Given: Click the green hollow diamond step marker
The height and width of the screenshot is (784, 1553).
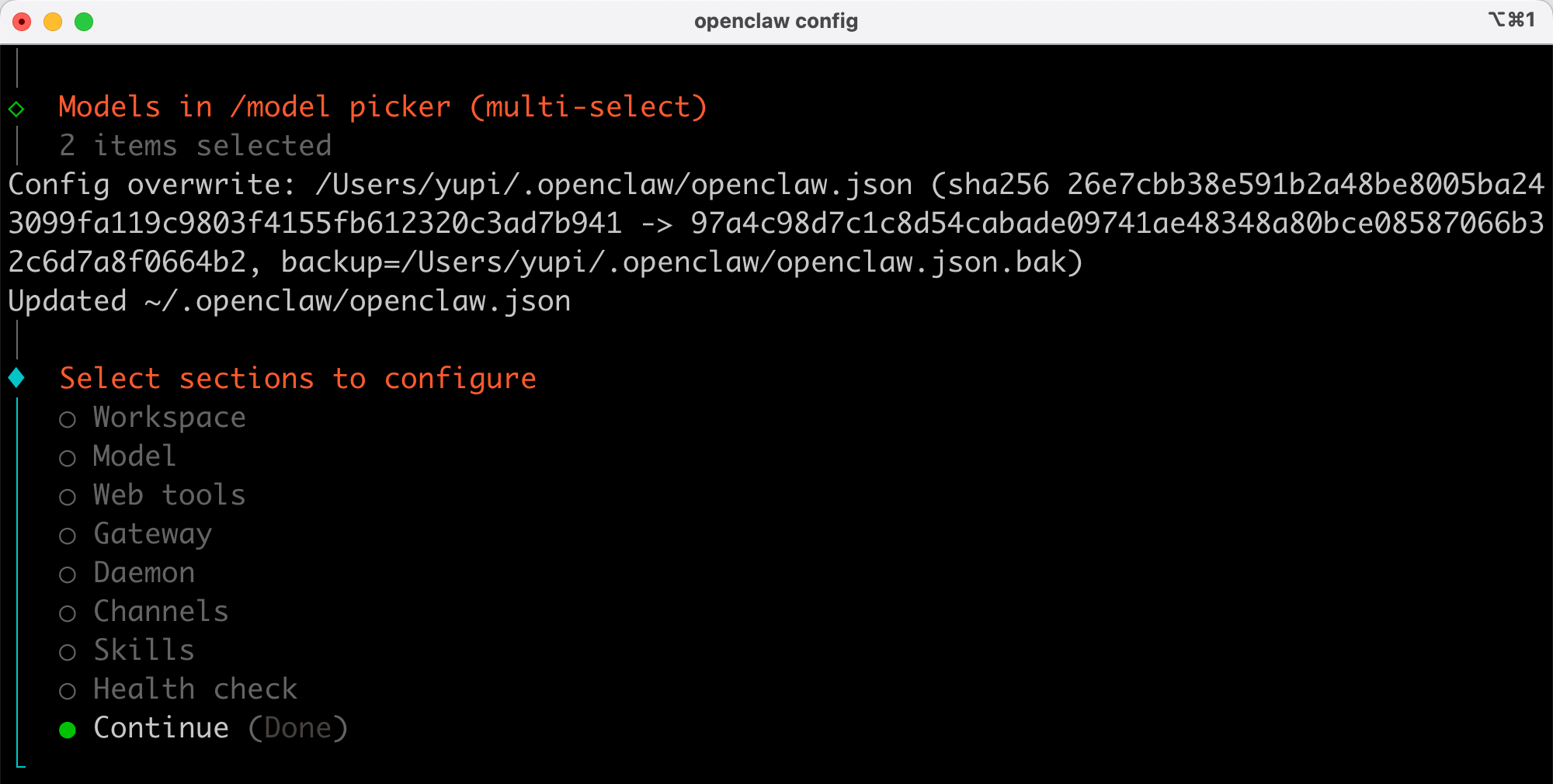Looking at the screenshot, I should point(16,109).
